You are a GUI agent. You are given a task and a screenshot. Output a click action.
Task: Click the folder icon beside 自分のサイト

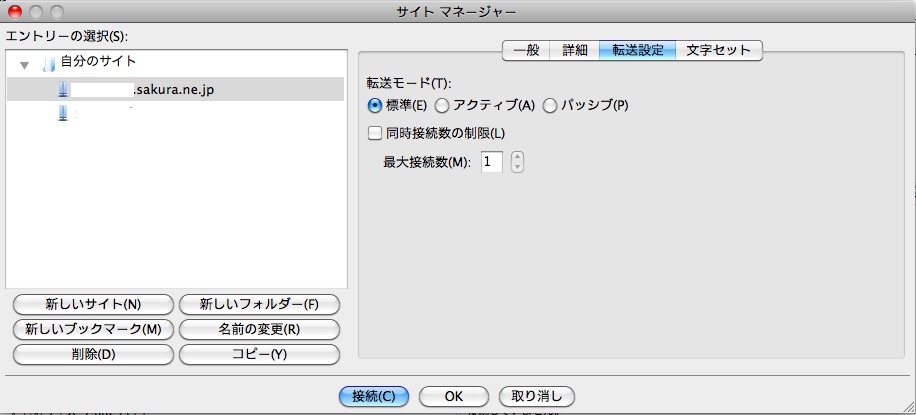(x=48, y=64)
